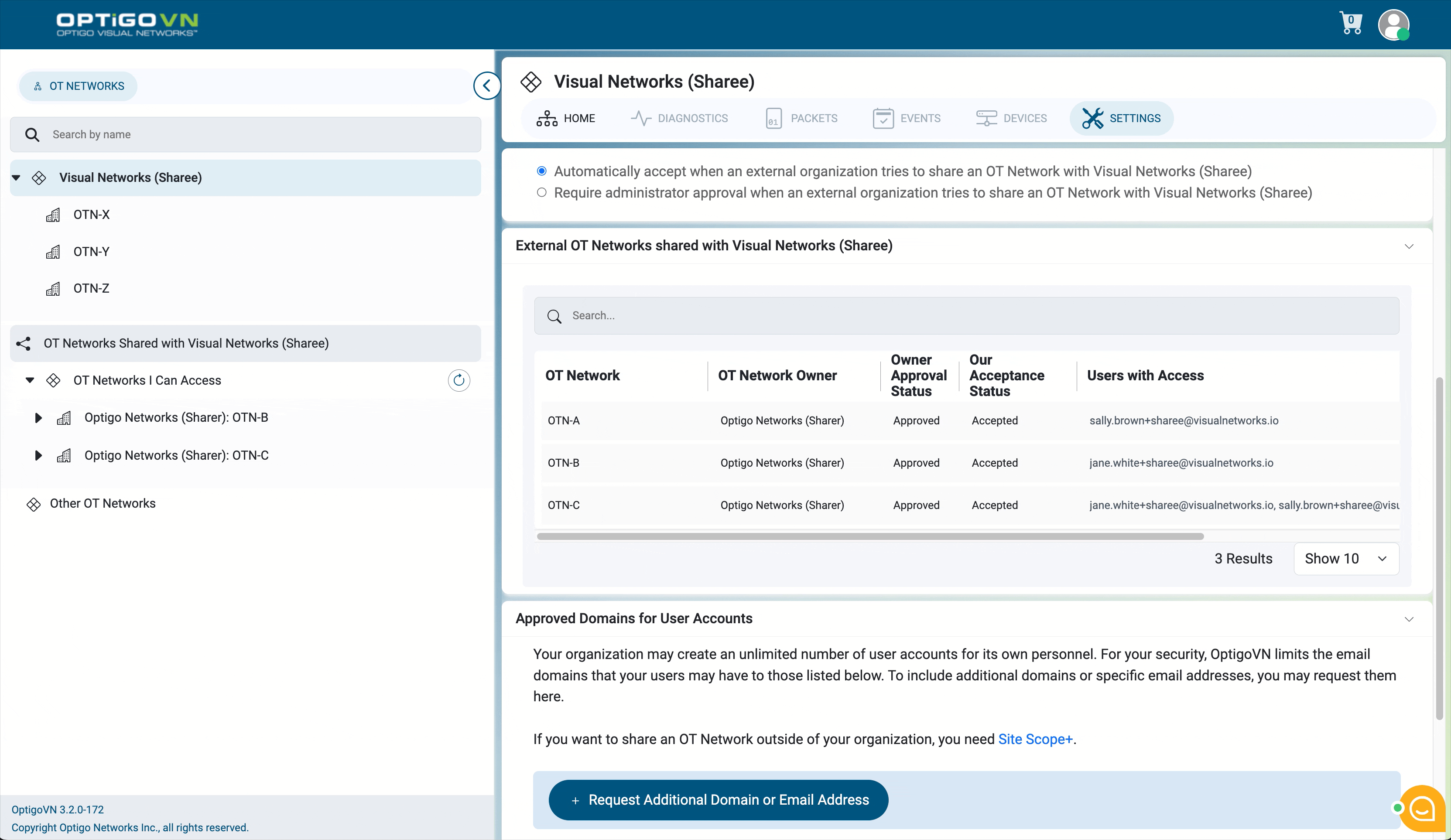Expand Optigo Networks (Sharer): OTN-C node
The height and width of the screenshot is (840, 1451).
(38, 456)
